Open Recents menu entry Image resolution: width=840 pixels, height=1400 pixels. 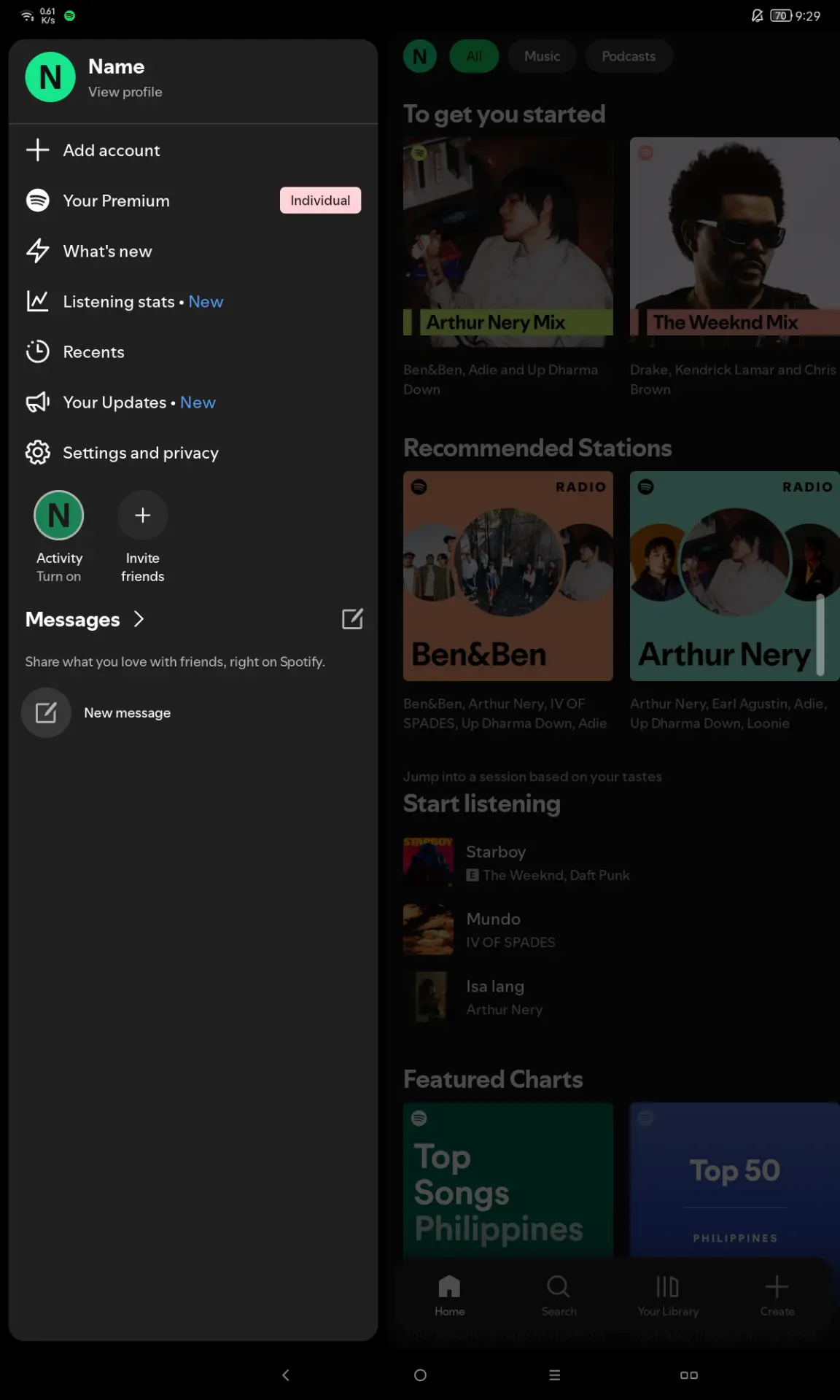click(193, 351)
